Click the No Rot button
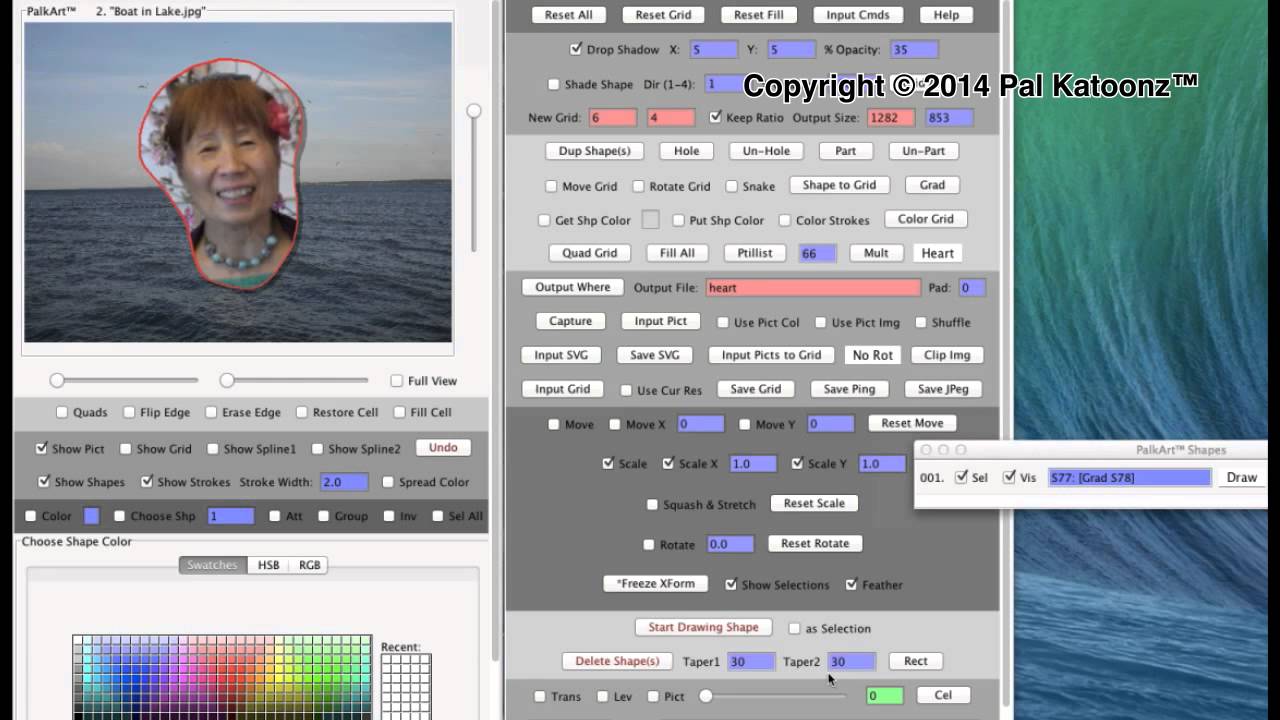 872,355
